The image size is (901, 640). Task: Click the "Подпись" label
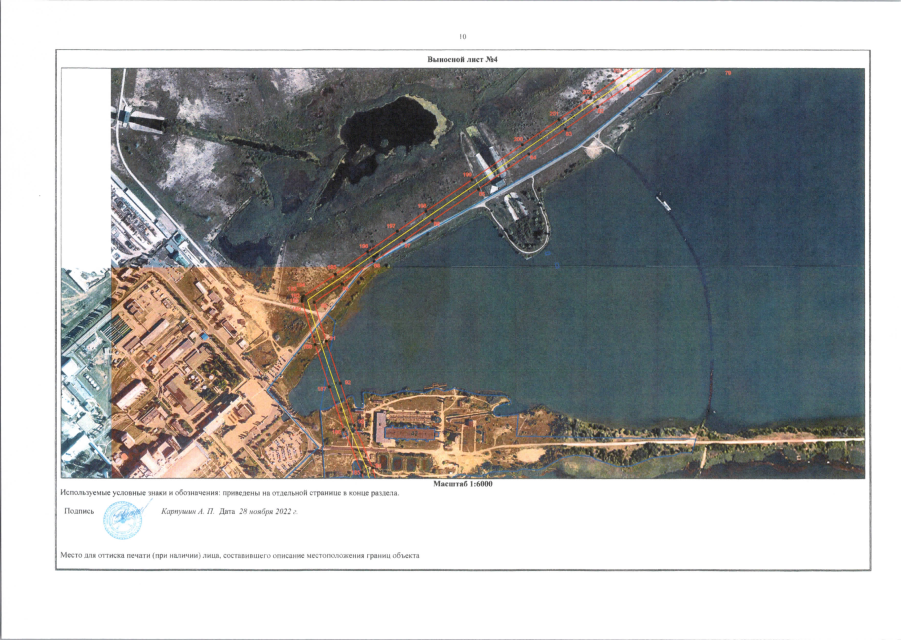79,511
